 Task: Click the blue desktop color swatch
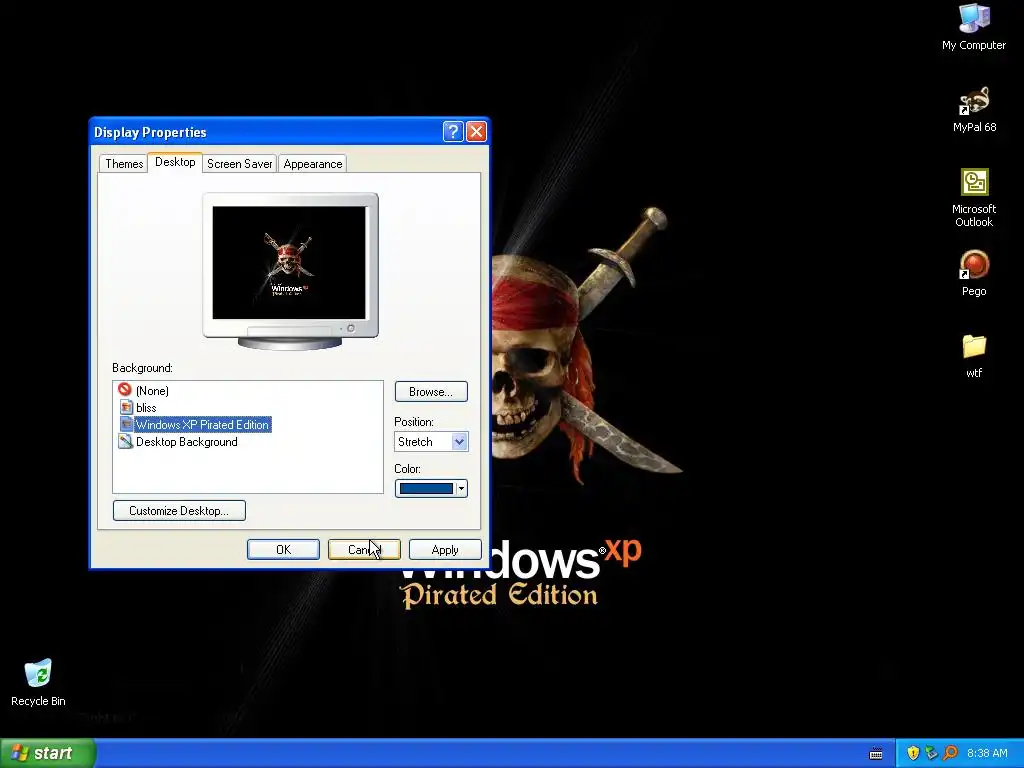[426, 488]
